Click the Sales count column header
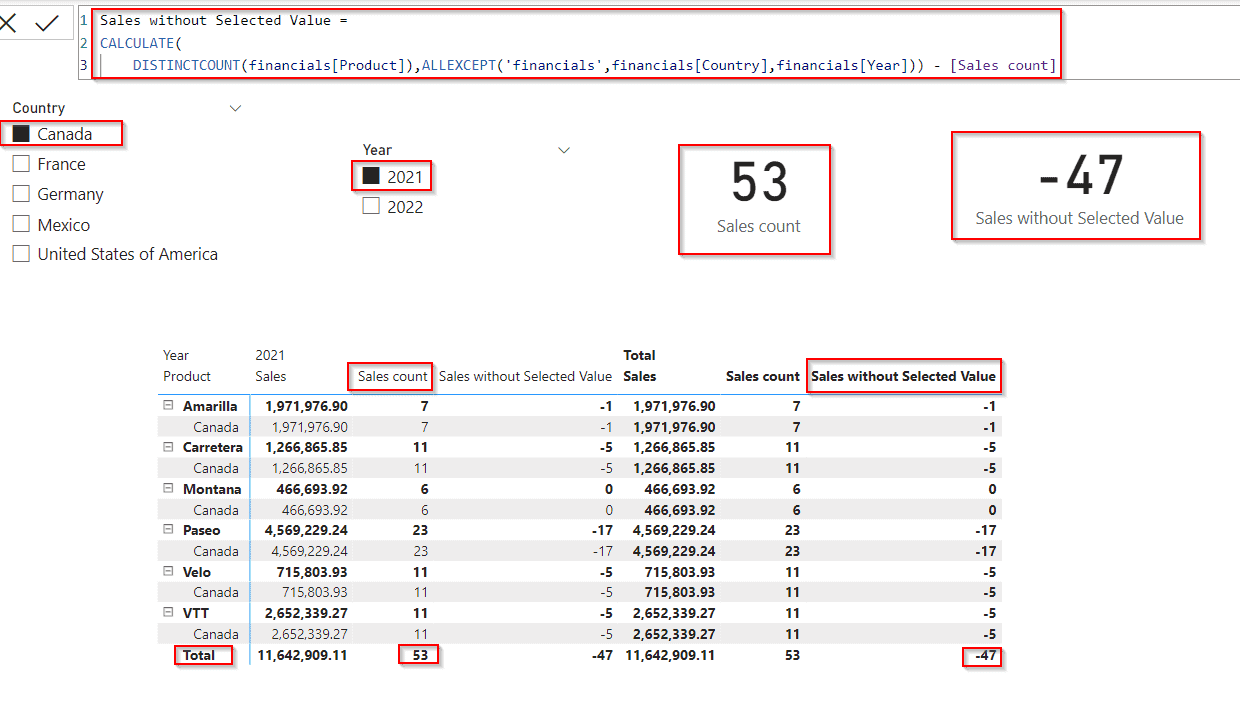Image resolution: width=1240 pixels, height=720 pixels. [x=390, y=376]
